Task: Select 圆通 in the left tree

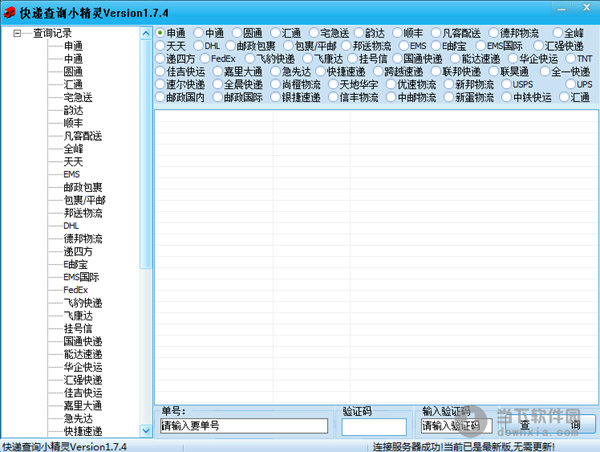Action: point(73,72)
